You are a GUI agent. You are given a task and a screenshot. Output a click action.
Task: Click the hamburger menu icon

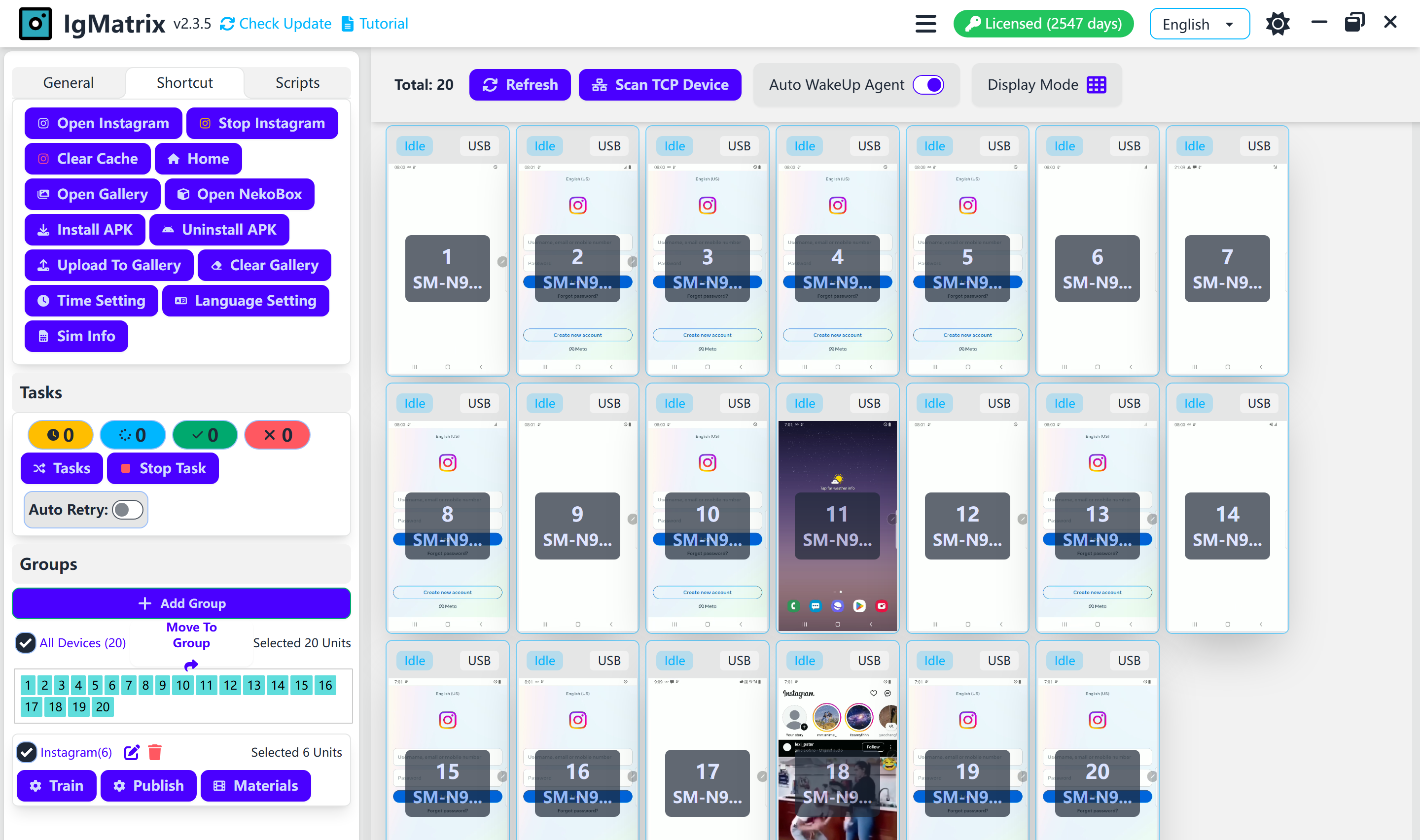(925, 23)
